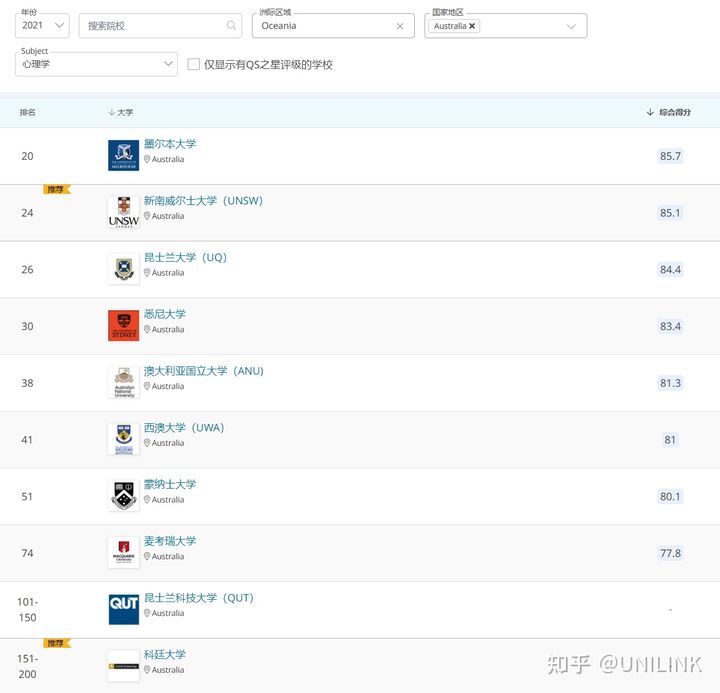Click rank 20 in 墨尔本大学 row
The image size is (720, 693).
[27, 156]
